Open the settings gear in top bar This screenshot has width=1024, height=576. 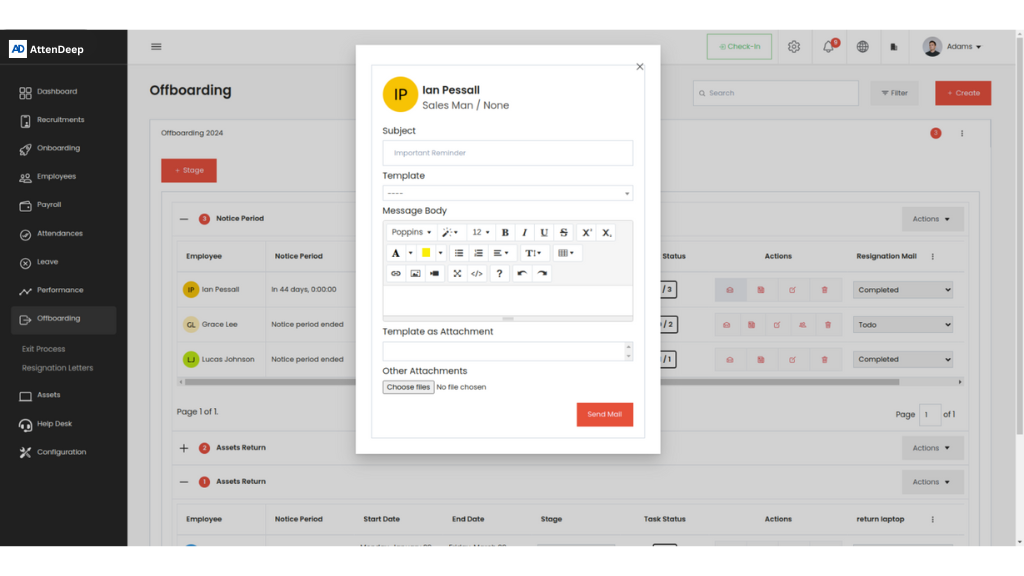pos(794,47)
